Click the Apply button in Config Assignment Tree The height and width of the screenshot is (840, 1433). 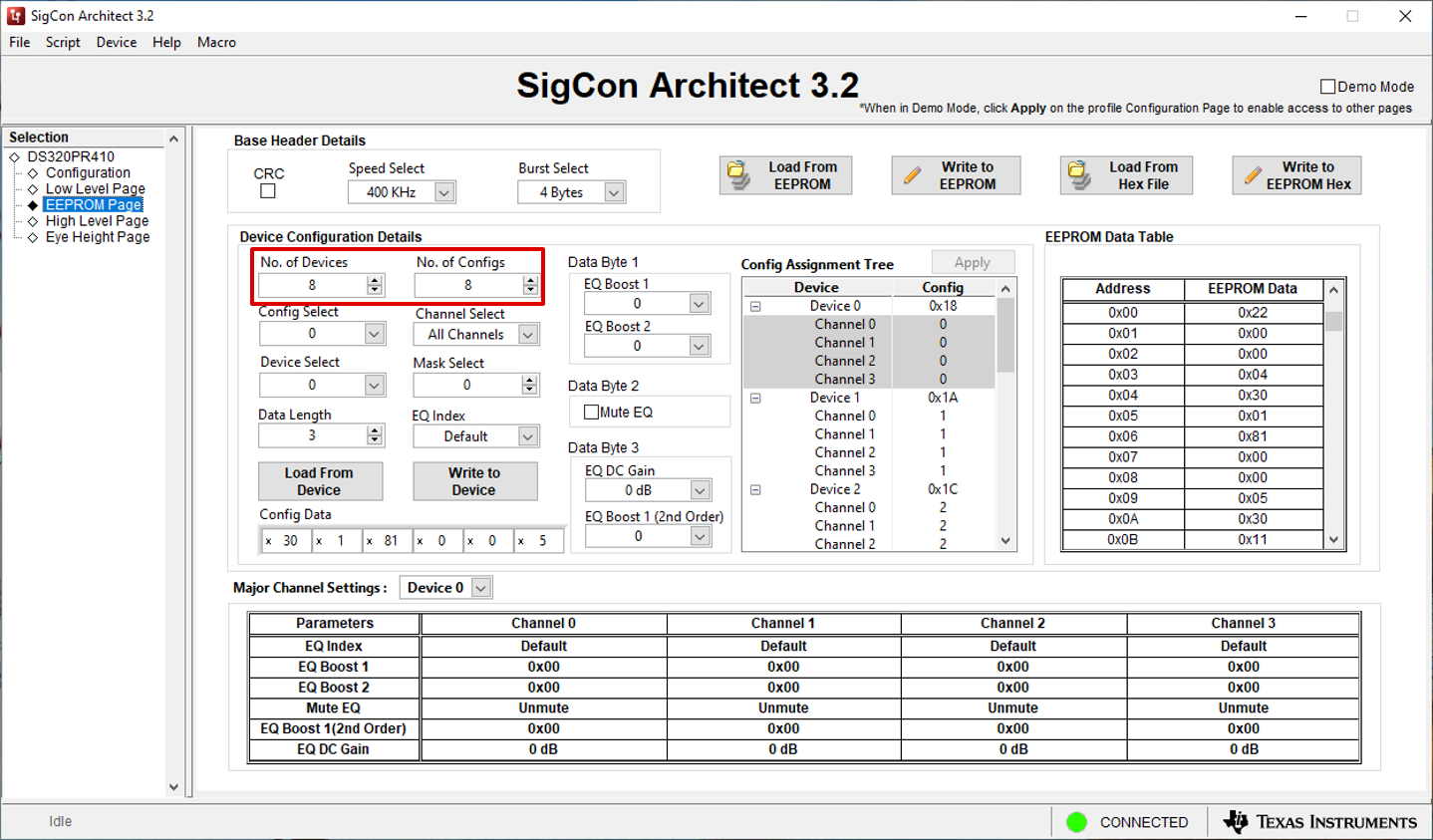pyautogui.click(x=973, y=262)
